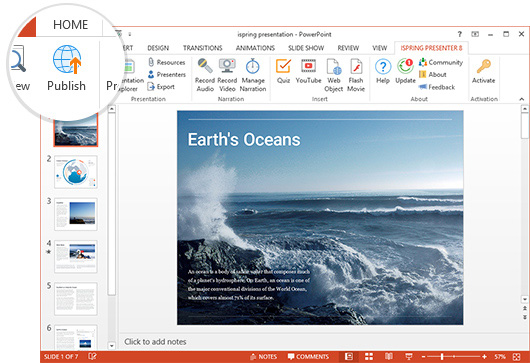
Task: Switch to Reading view
Action: (389, 357)
